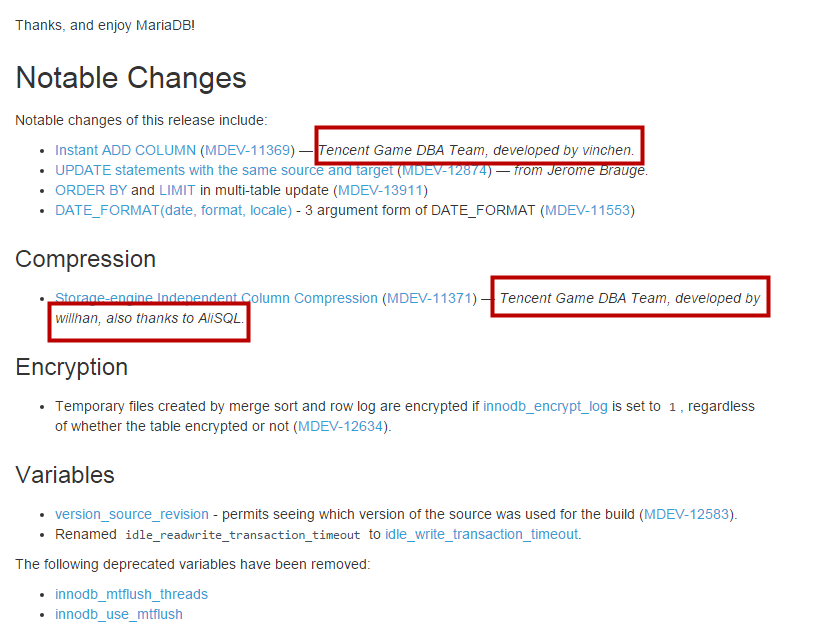This screenshot has width=822, height=629.
Task: Click the Compression section heading
Action: coord(85,259)
